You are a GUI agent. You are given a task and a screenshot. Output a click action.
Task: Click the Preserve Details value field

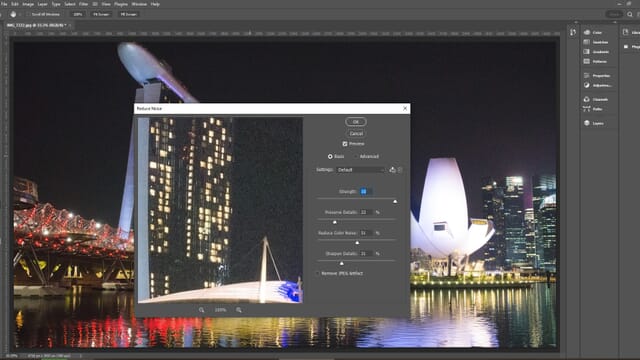[365, 212]
